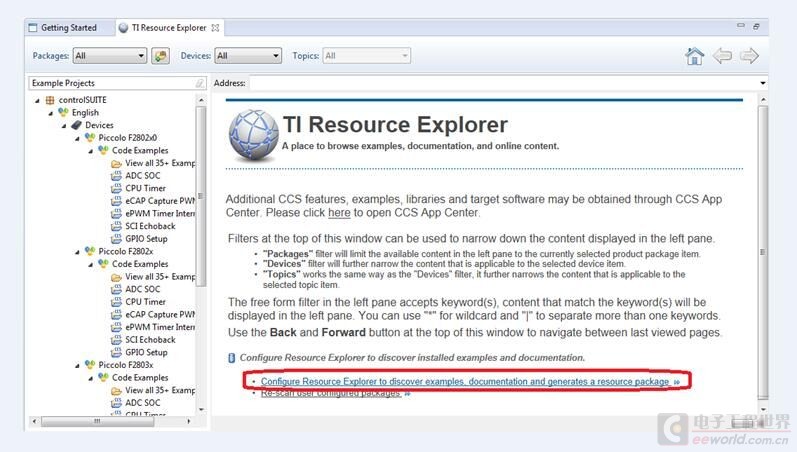The width and height of the screenshot is (797, 452).
Task: Collapse the Piccolo F2802x node
Action: click(77, 252)
